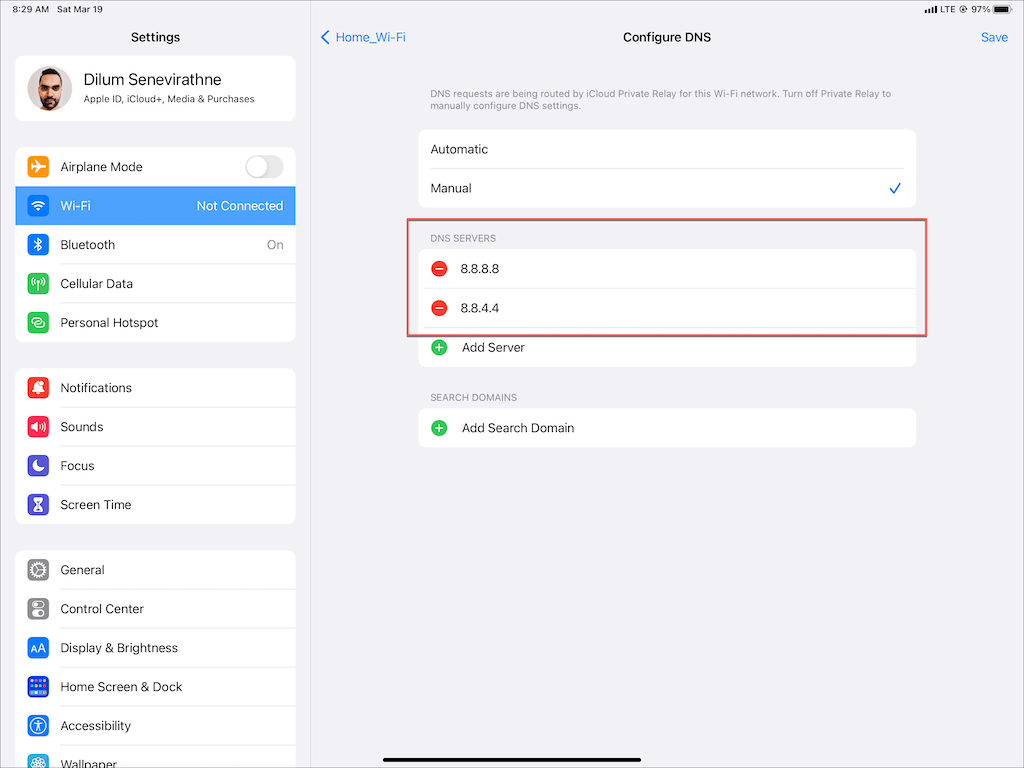Toggle the Airplane Mode switch
The height and width of the screenshot is (768, 1024).
[x=264, y=167]
